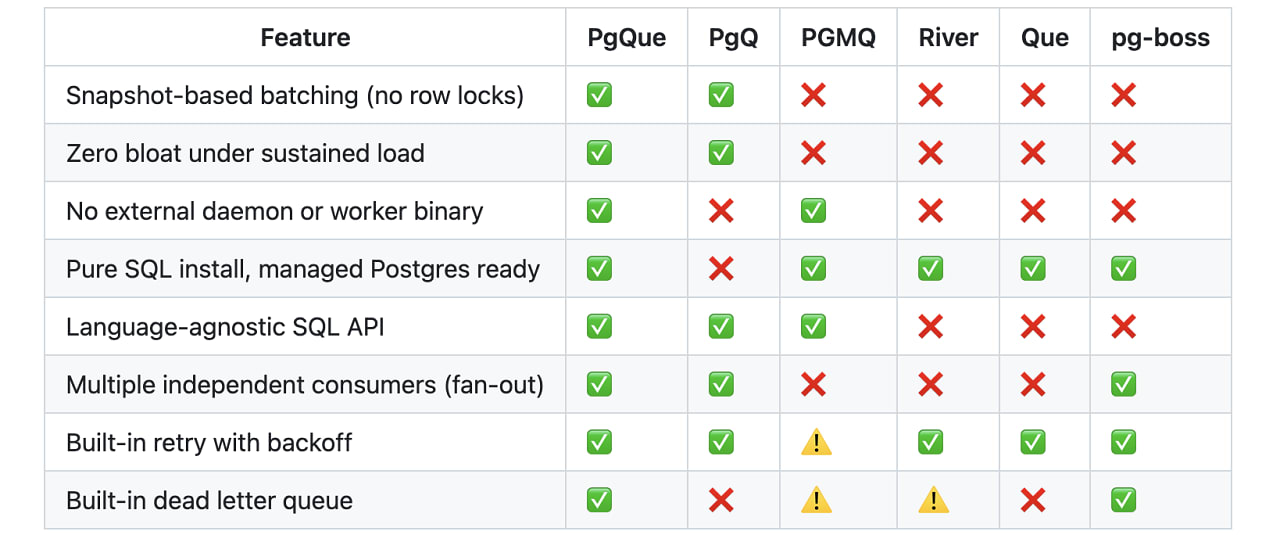Select the PgQue column header
Image resolution: width=1280 pixels, height=535 pixels.
tap(627, 38)
